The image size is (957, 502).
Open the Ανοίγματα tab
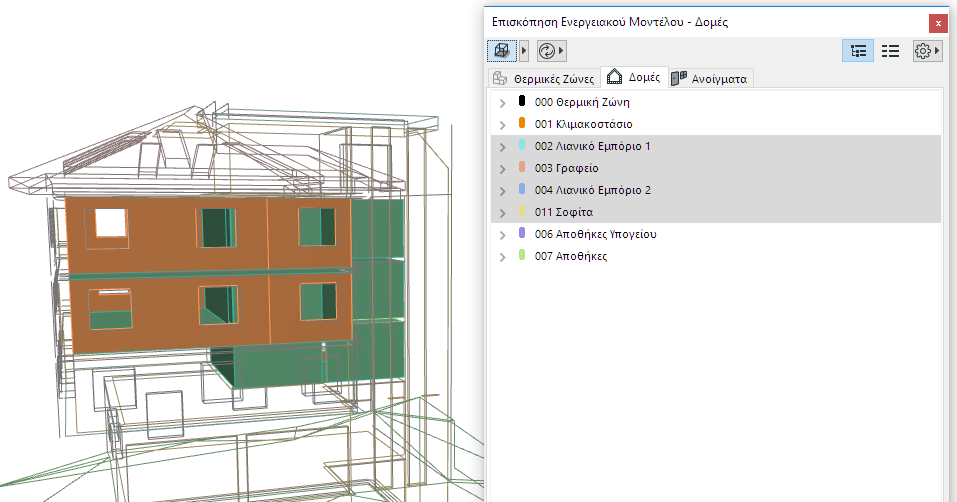point(710,79)
